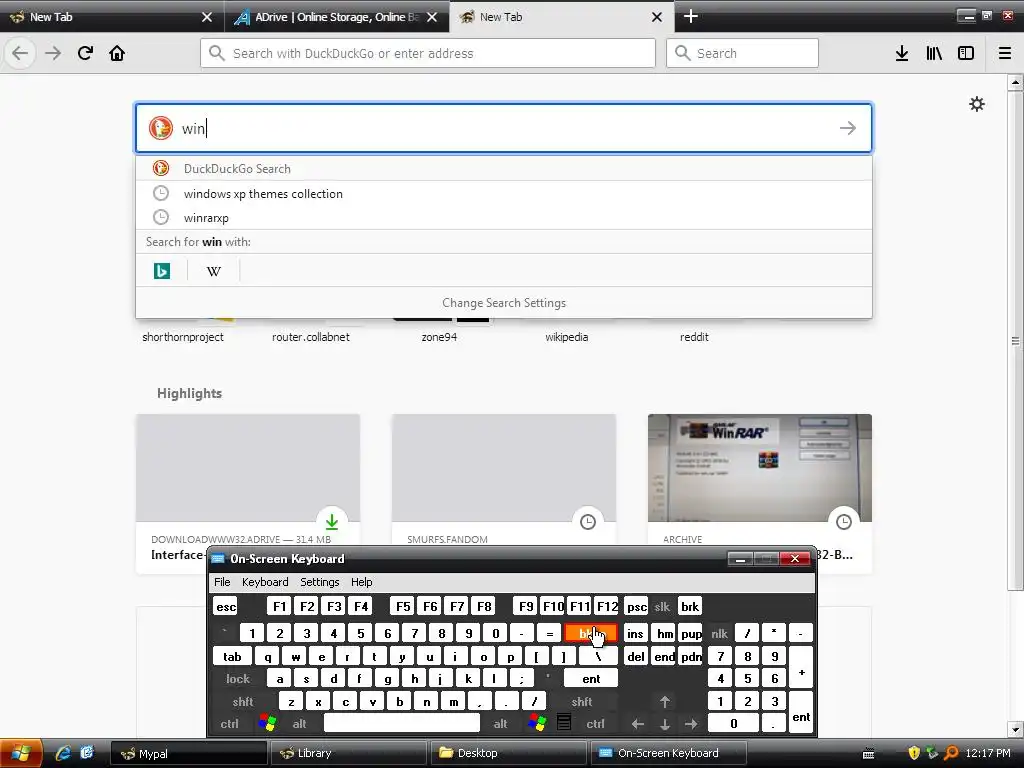Viewport: 1024px width, 768px height.
Task: Search for win with Bing icon
Action: click(x=162, y=270)
